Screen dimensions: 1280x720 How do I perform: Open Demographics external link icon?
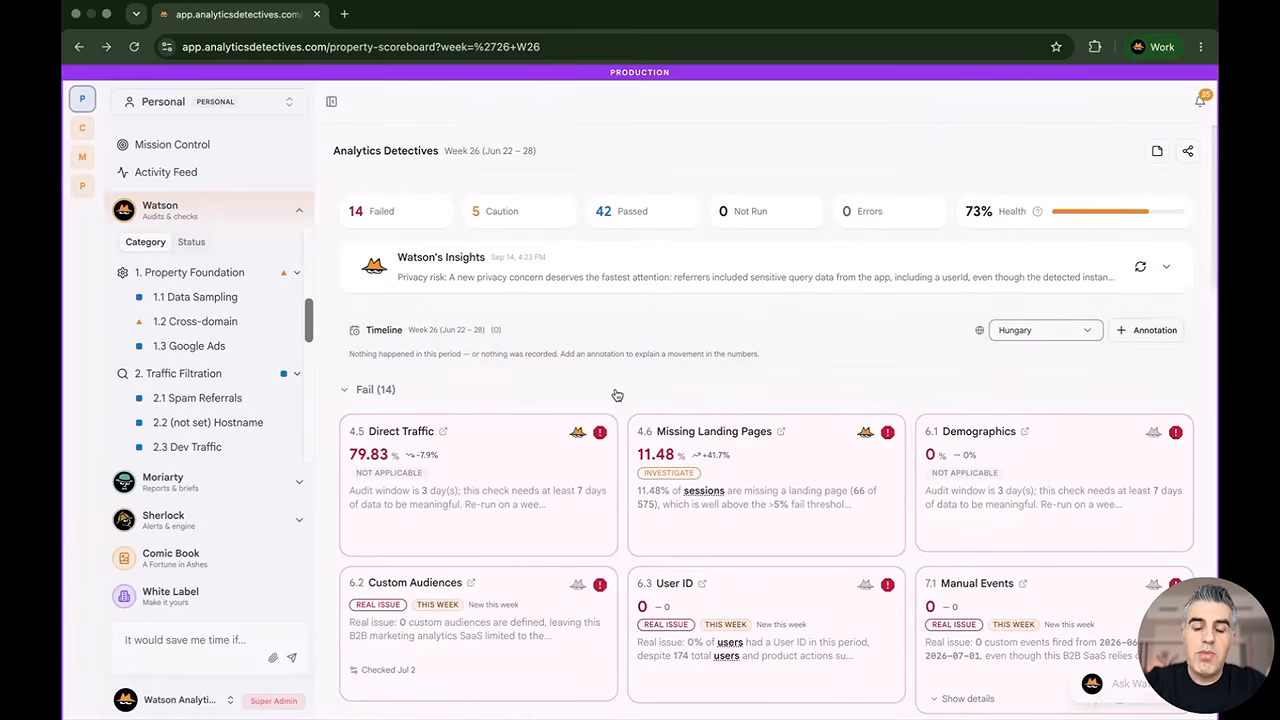coord(1025,431)
